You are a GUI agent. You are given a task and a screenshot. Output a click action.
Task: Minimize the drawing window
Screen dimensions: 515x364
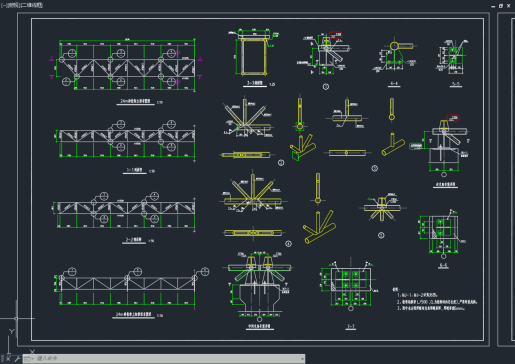(x=493, y=6)
